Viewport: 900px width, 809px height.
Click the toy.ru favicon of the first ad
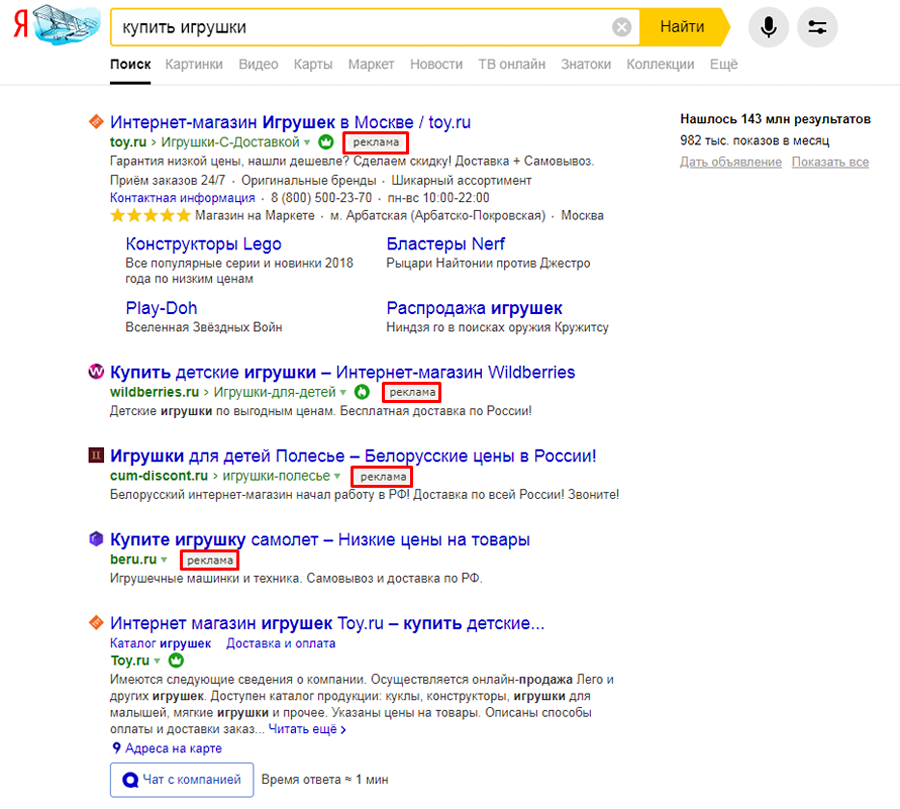click(96, 122)
